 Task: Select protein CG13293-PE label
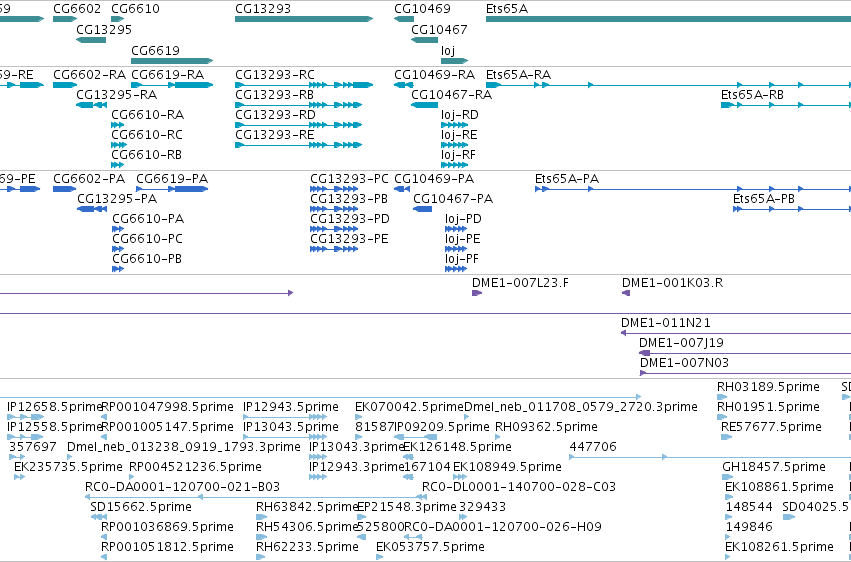coord(350,239)
